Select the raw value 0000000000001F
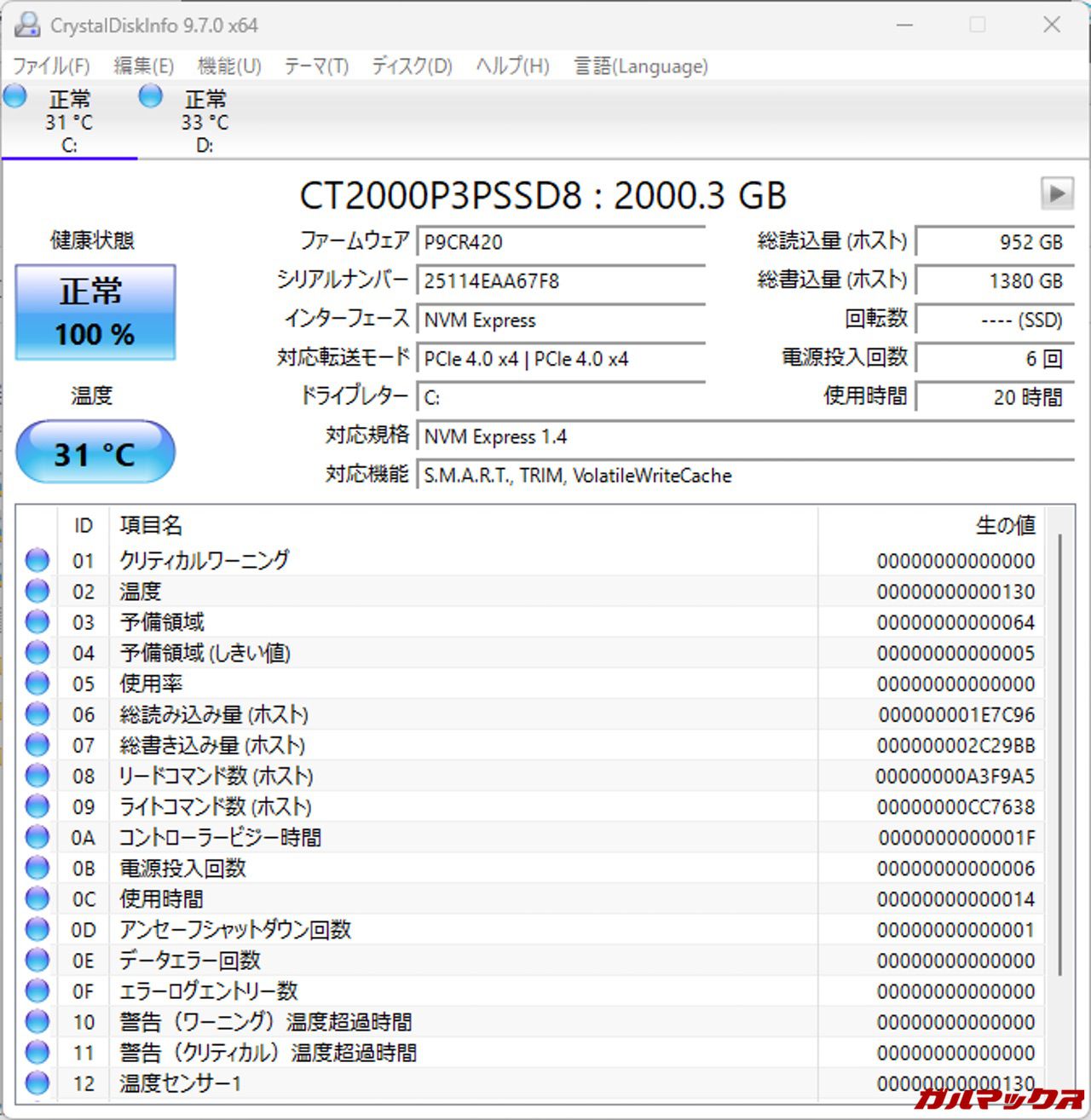Screen dimensions: 1091x1120 coord(956,837)
